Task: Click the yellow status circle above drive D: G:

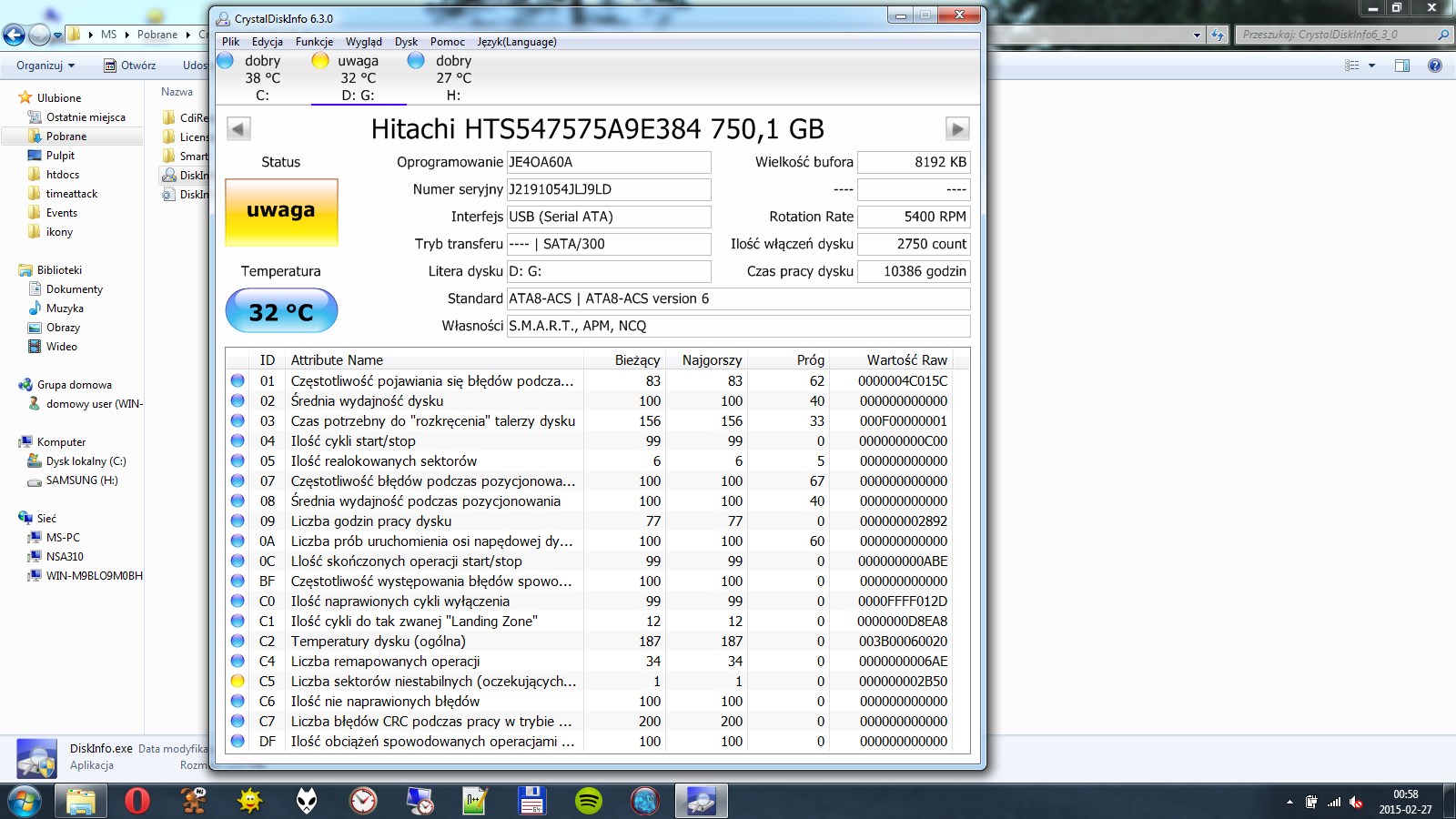Action: (x=320, y=60)
